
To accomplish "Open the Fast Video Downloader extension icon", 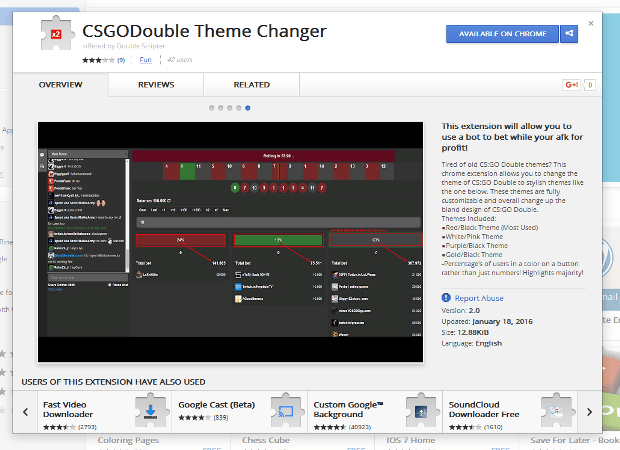I will tap(150, 410).
